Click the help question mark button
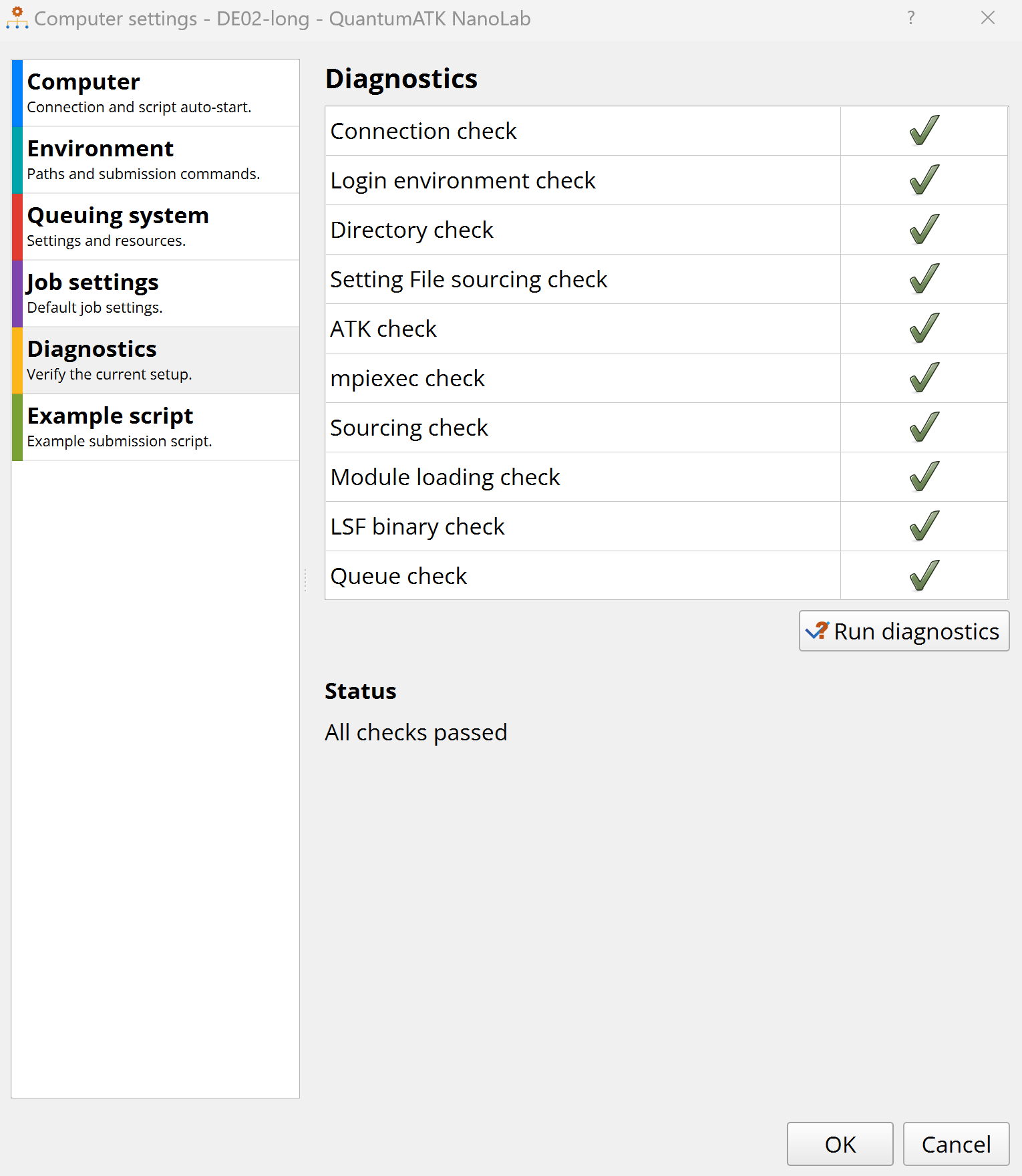Image resolution: width=1022 pixels, height=1176 pixels. (911, 18)
